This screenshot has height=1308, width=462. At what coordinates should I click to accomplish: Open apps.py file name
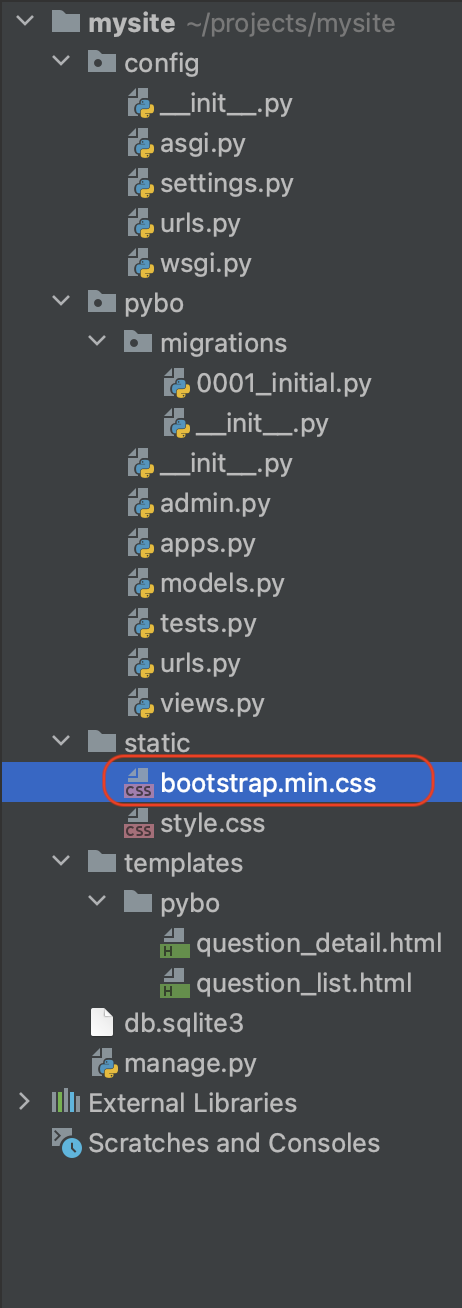[x=208, y=544]
